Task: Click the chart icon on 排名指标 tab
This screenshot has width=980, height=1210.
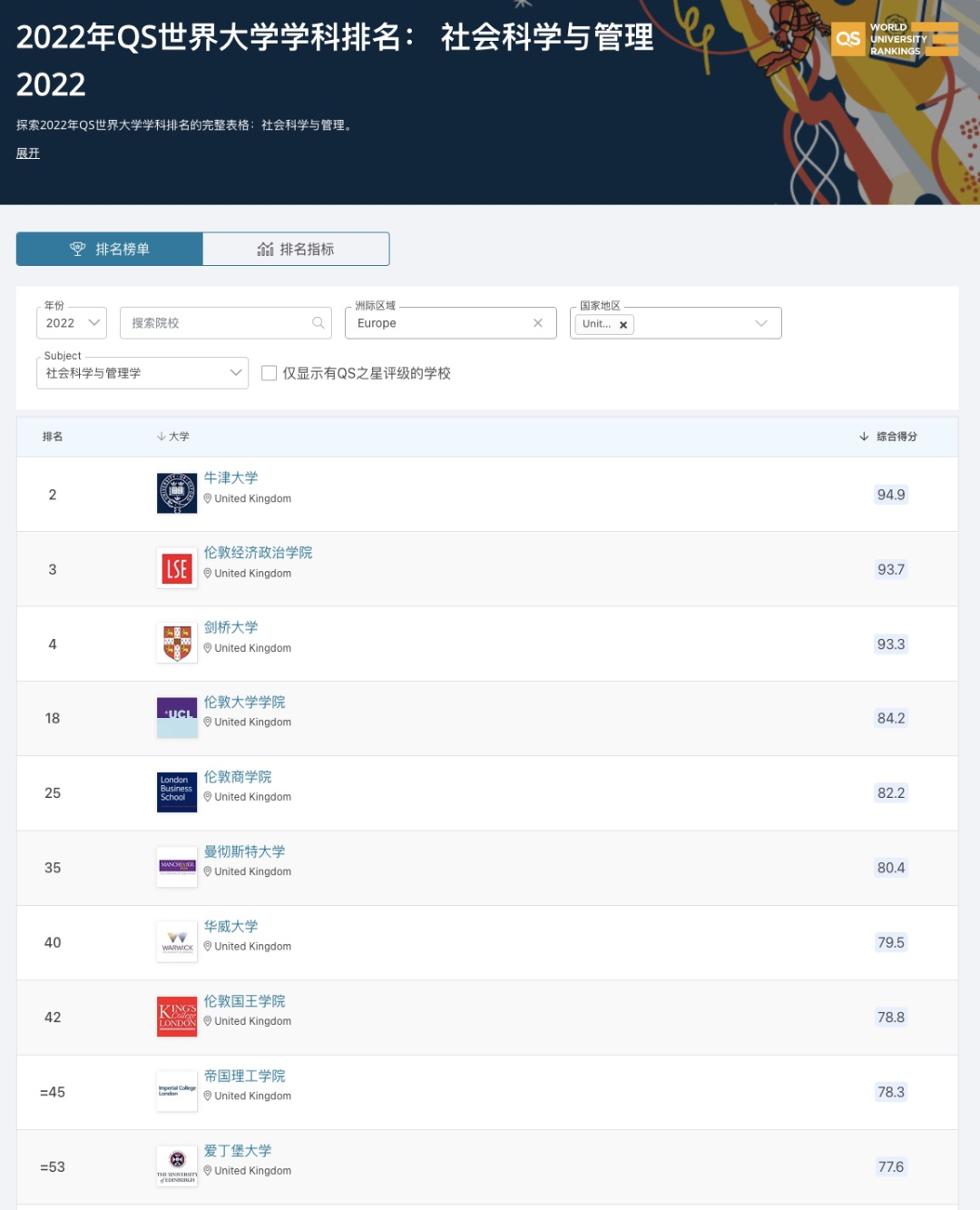Action: 265,249
